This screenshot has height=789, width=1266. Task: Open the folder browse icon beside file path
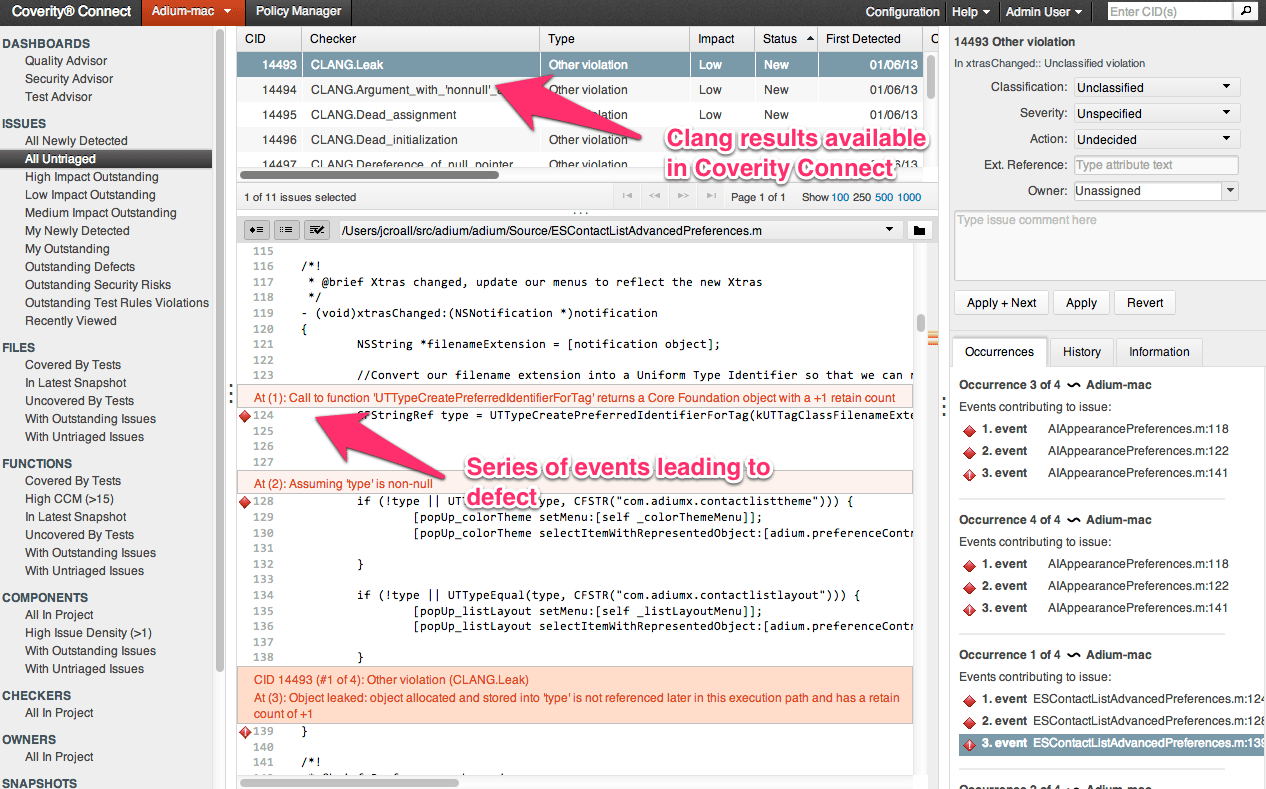(x=919, y=231)
